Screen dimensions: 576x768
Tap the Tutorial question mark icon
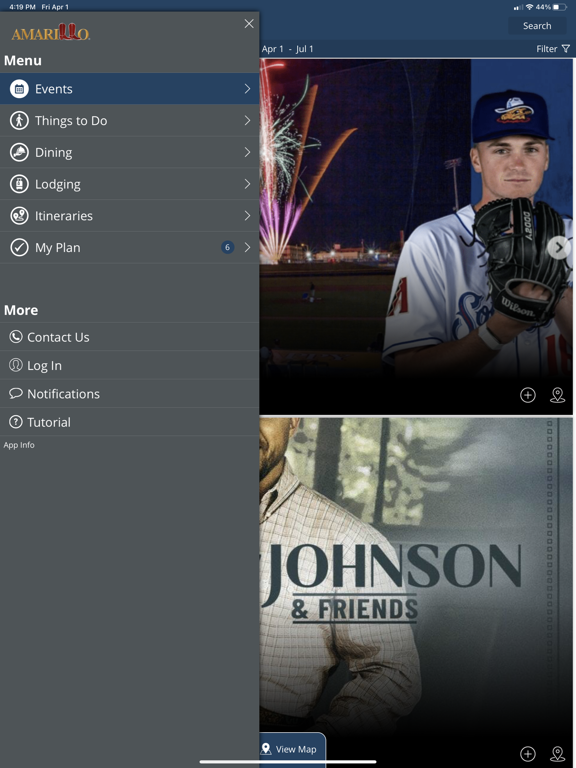pos(16,422)
